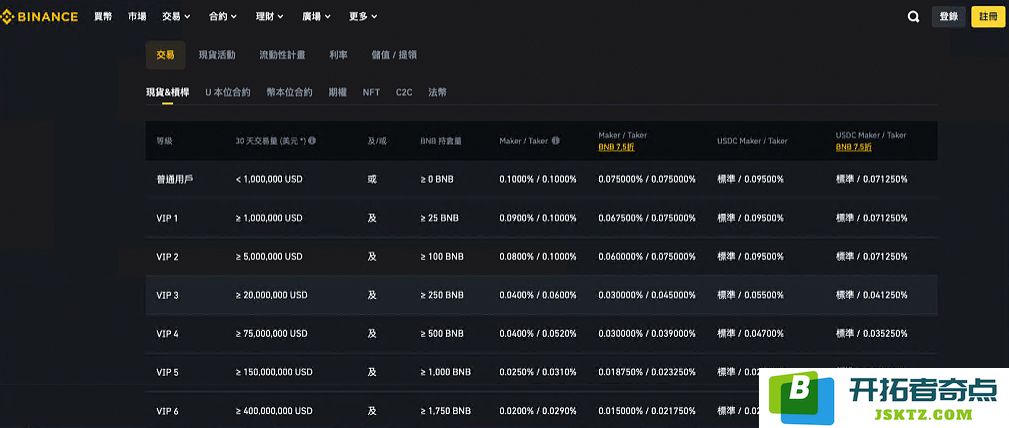This screenshot has height=428, width=1009.
Task: Click the ≥ 1,000,000 USD volume cell
Action: click(269, 218)
